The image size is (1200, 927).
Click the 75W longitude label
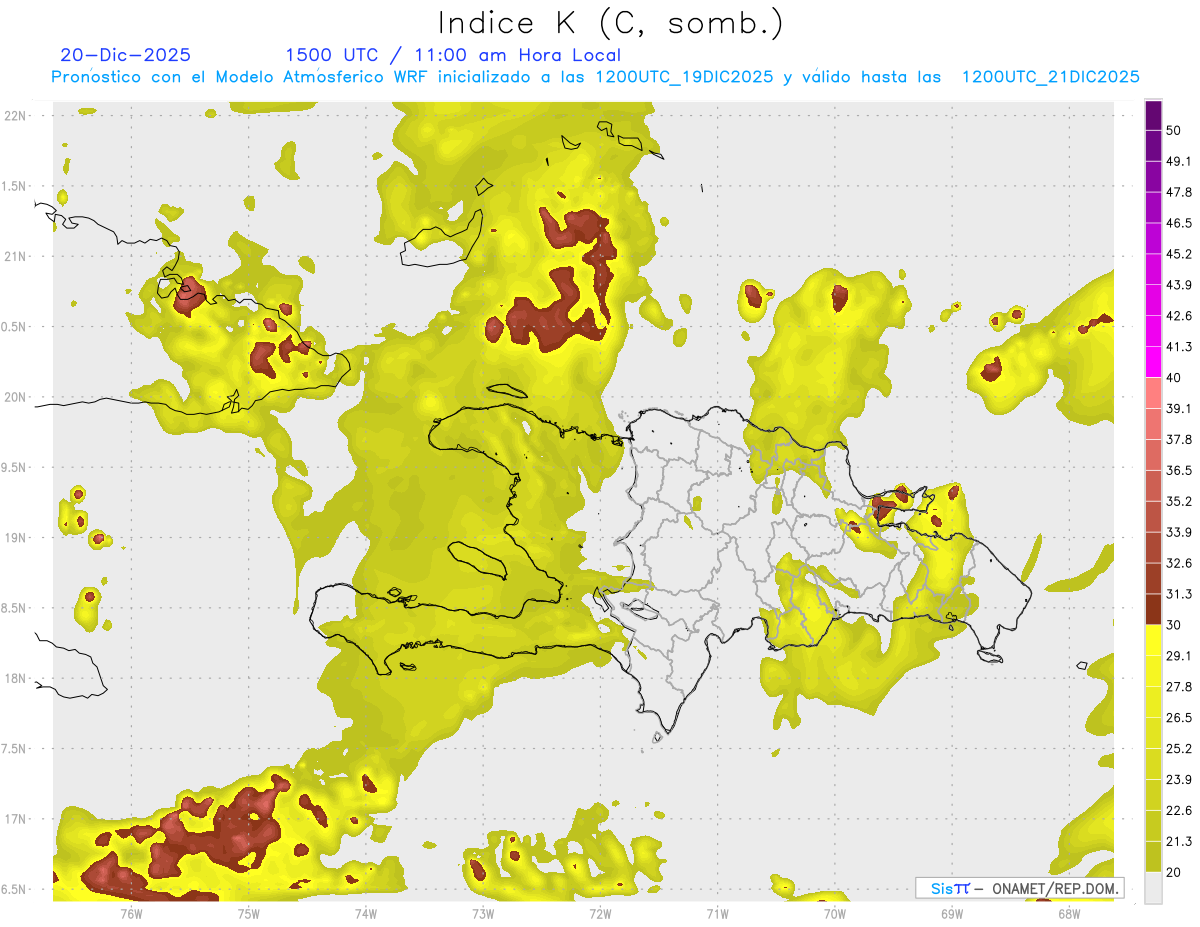click(x=248, y=913)
